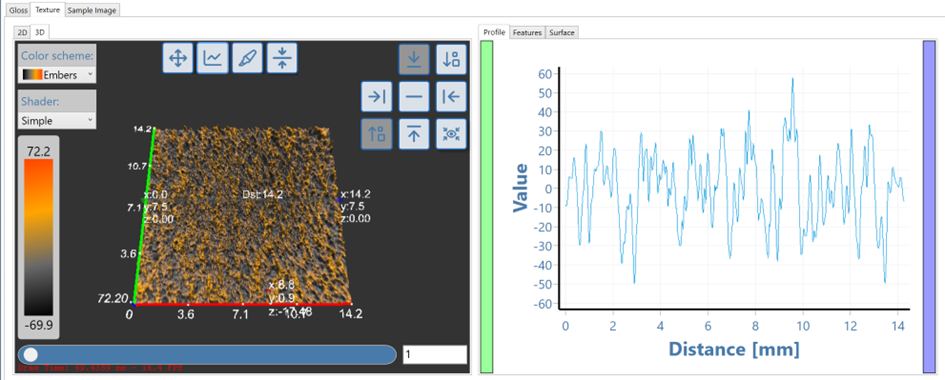Image resolution: width=945 pixels, height=380 pixels.
Task: Click the Dst:14.2 distance label
Action: pyautogui.click(x=262, y=195)
